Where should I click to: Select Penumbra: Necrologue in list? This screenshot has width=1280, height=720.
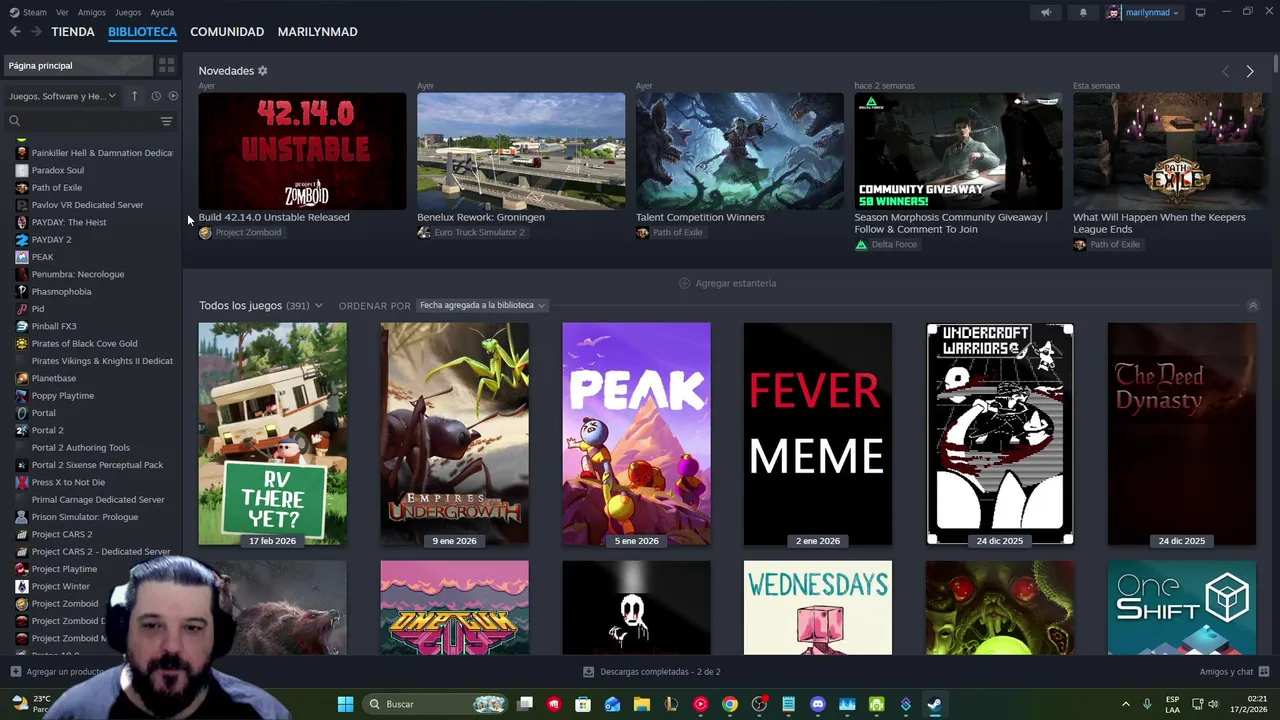pyautogui.click(x=78, y=274)
